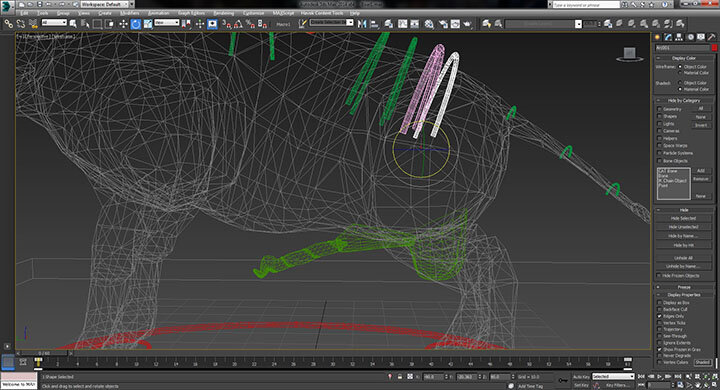Enable the Shapes hide category checkbox
Screen dimensions: 720x390
click(x=660, y=117)
